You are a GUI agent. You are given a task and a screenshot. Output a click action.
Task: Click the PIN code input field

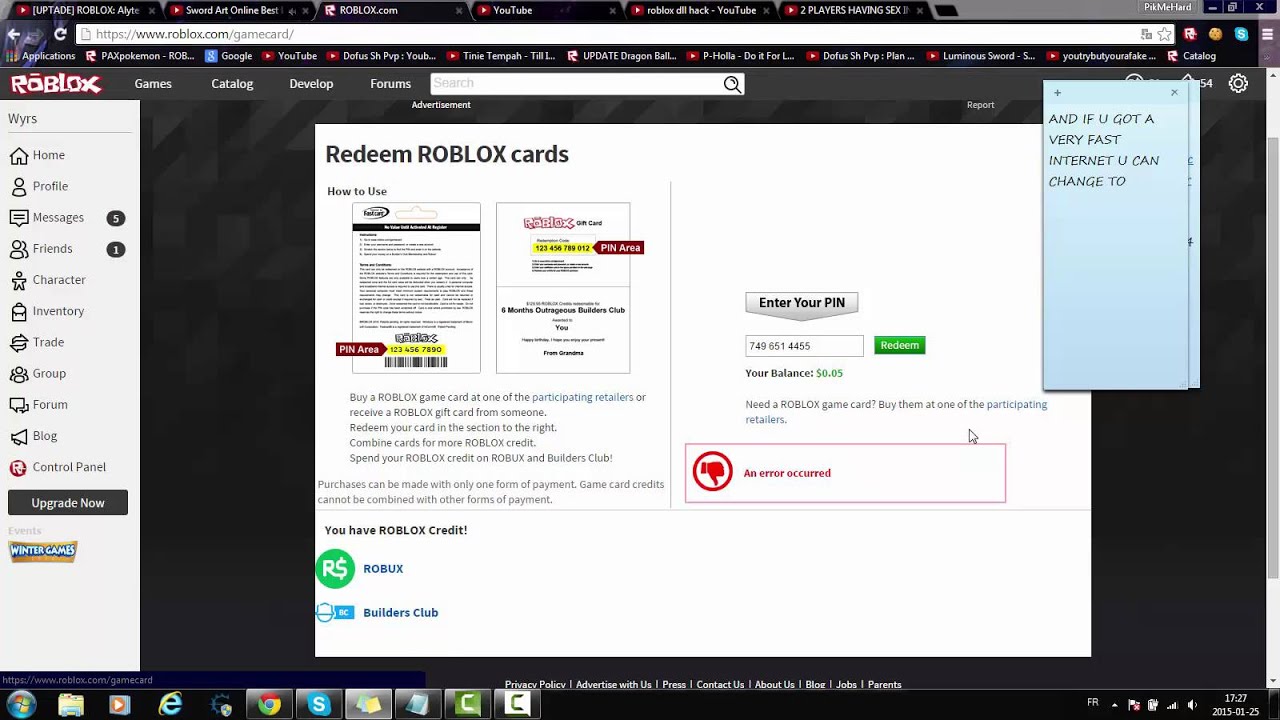pos(804,346)
